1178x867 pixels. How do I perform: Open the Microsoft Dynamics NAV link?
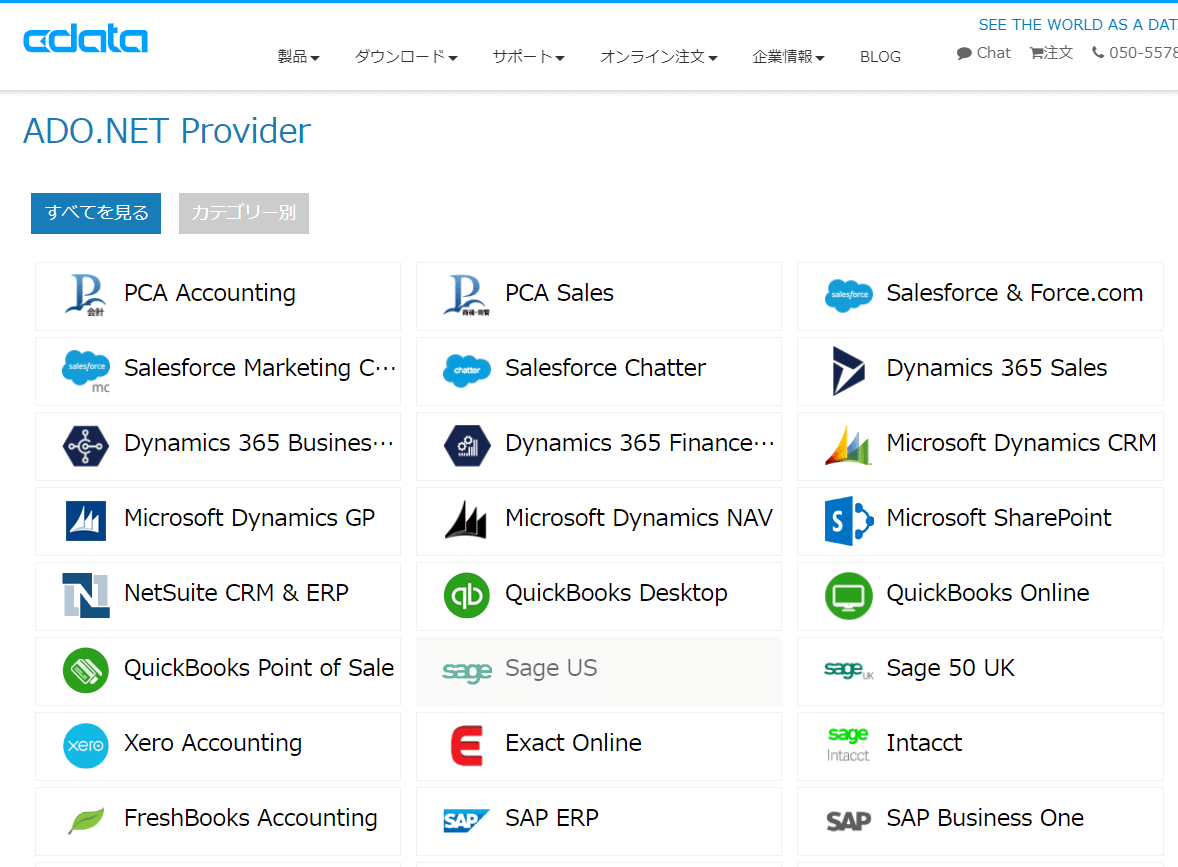click(x=599, y=521)
